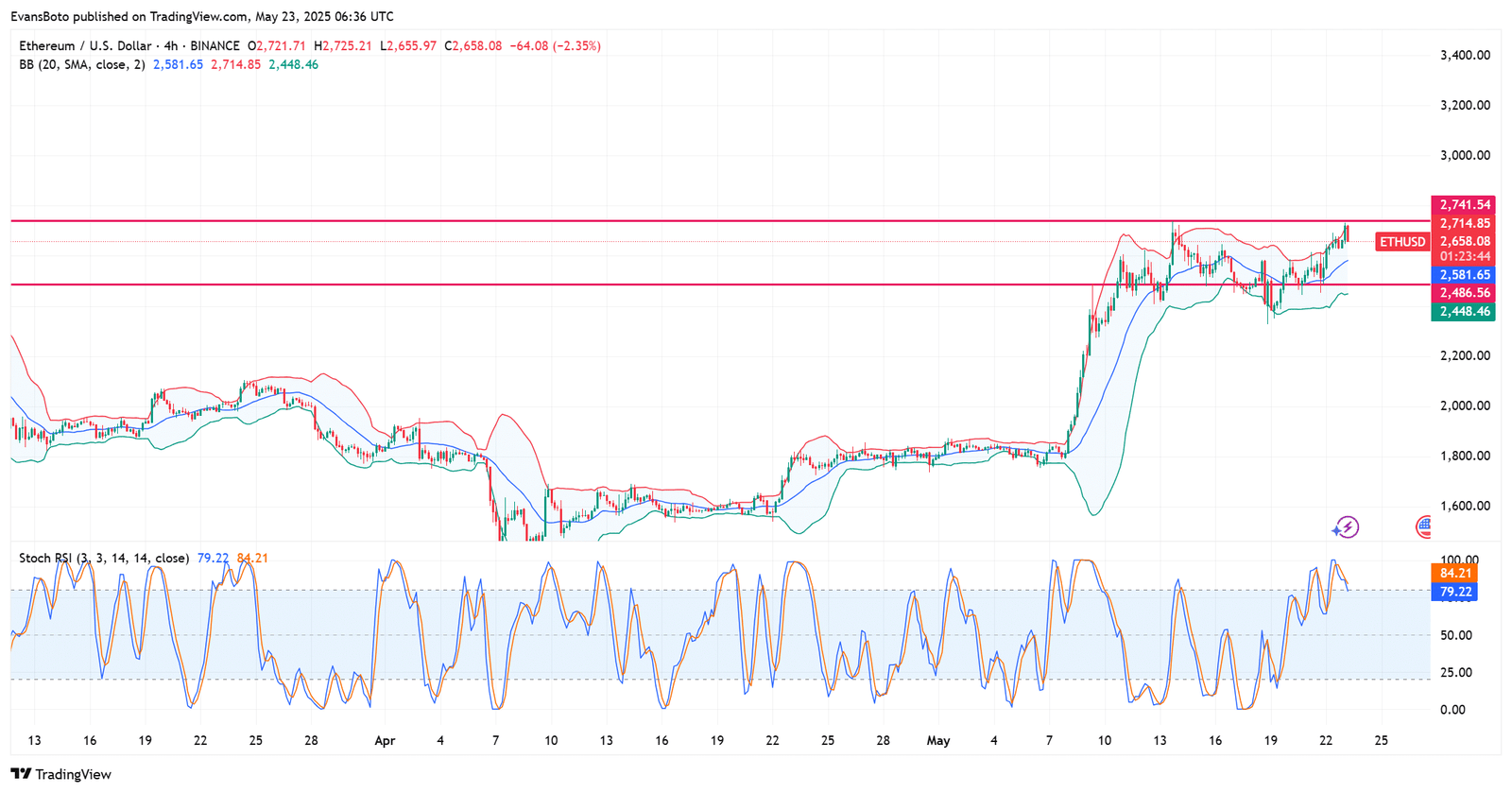Image resolution: width=1512 pixels, height=793 pixels.
Task: Click the 2,200.00 price scale tick
Action: (x=1465, y=355)
